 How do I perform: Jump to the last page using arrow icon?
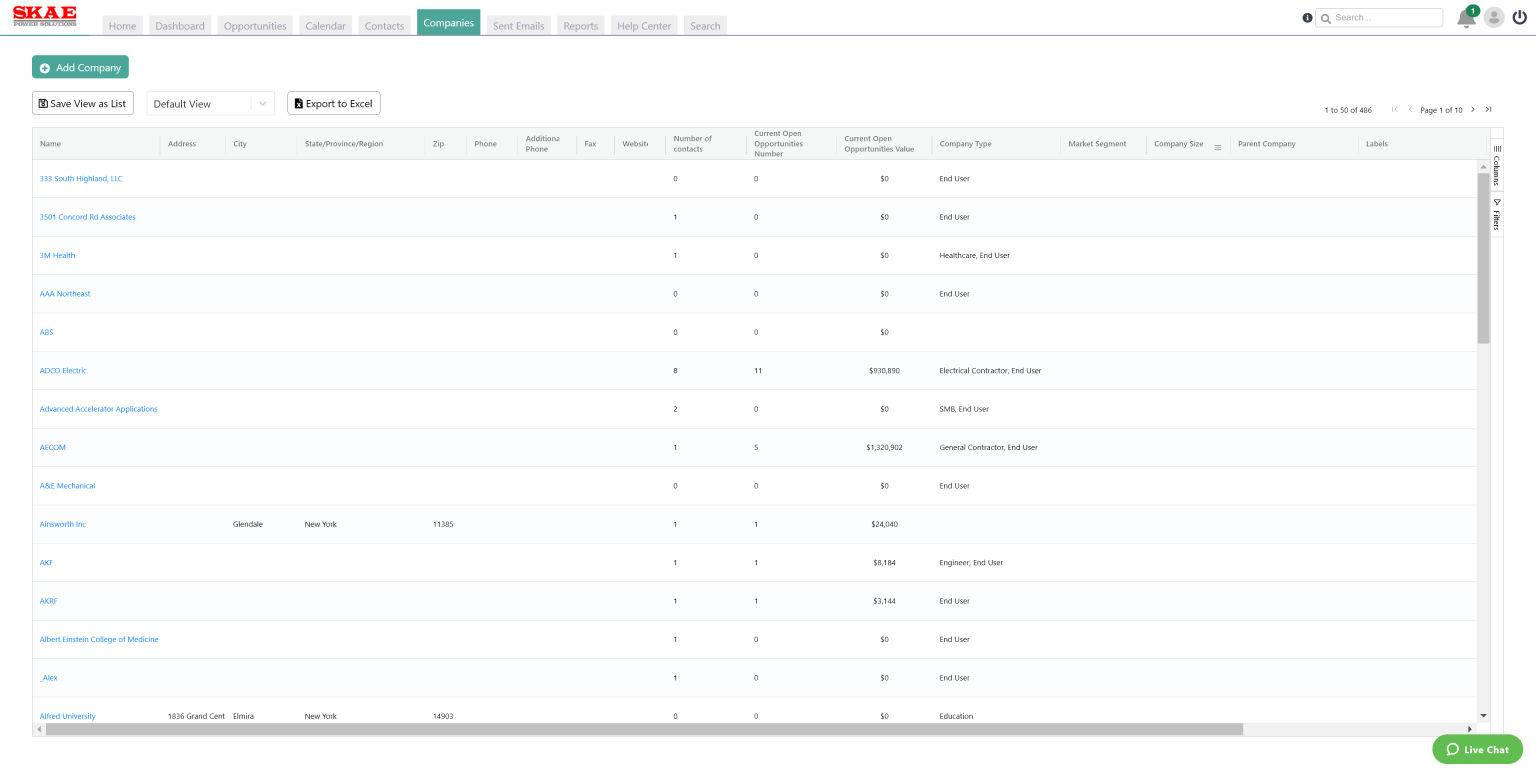coord(1490,110)
